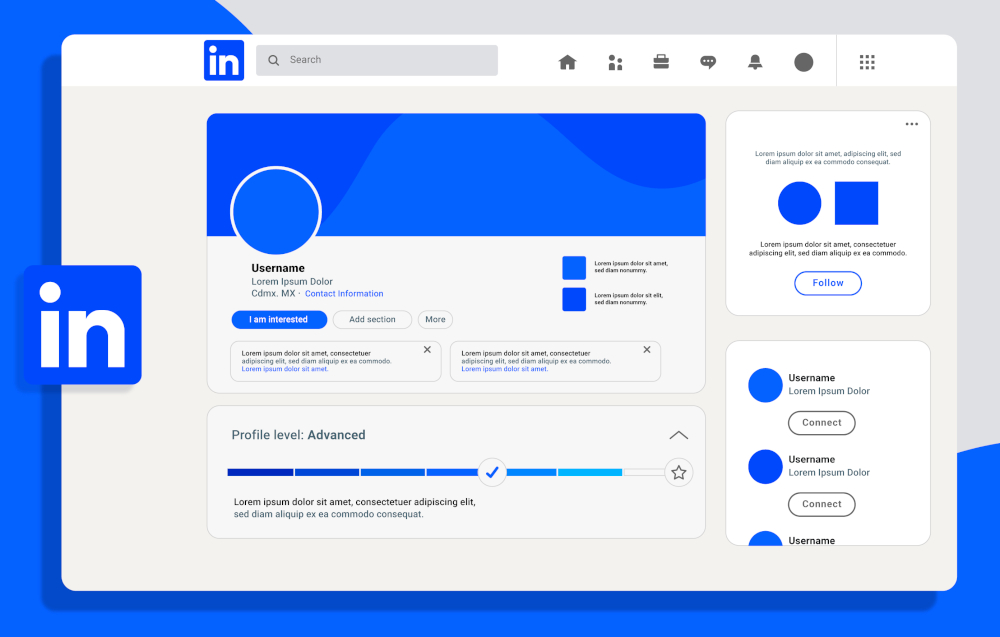Open the apps grid menu icon
Image resolution: width=1000 pixels, height=637 pixels.
867,62
